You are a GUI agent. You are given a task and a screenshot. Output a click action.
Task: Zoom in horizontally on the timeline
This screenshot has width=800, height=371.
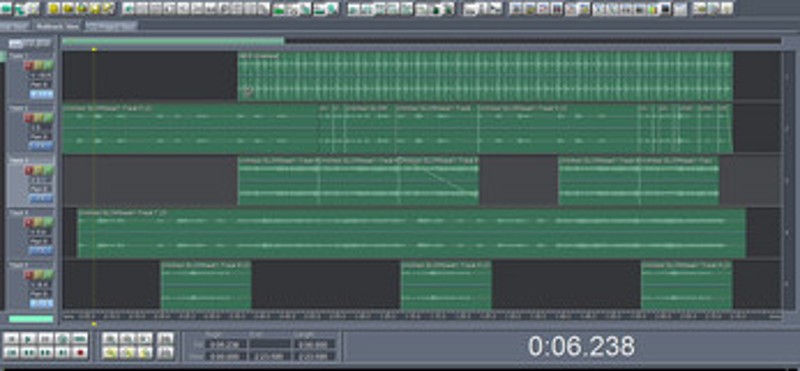tap(111, 338)
